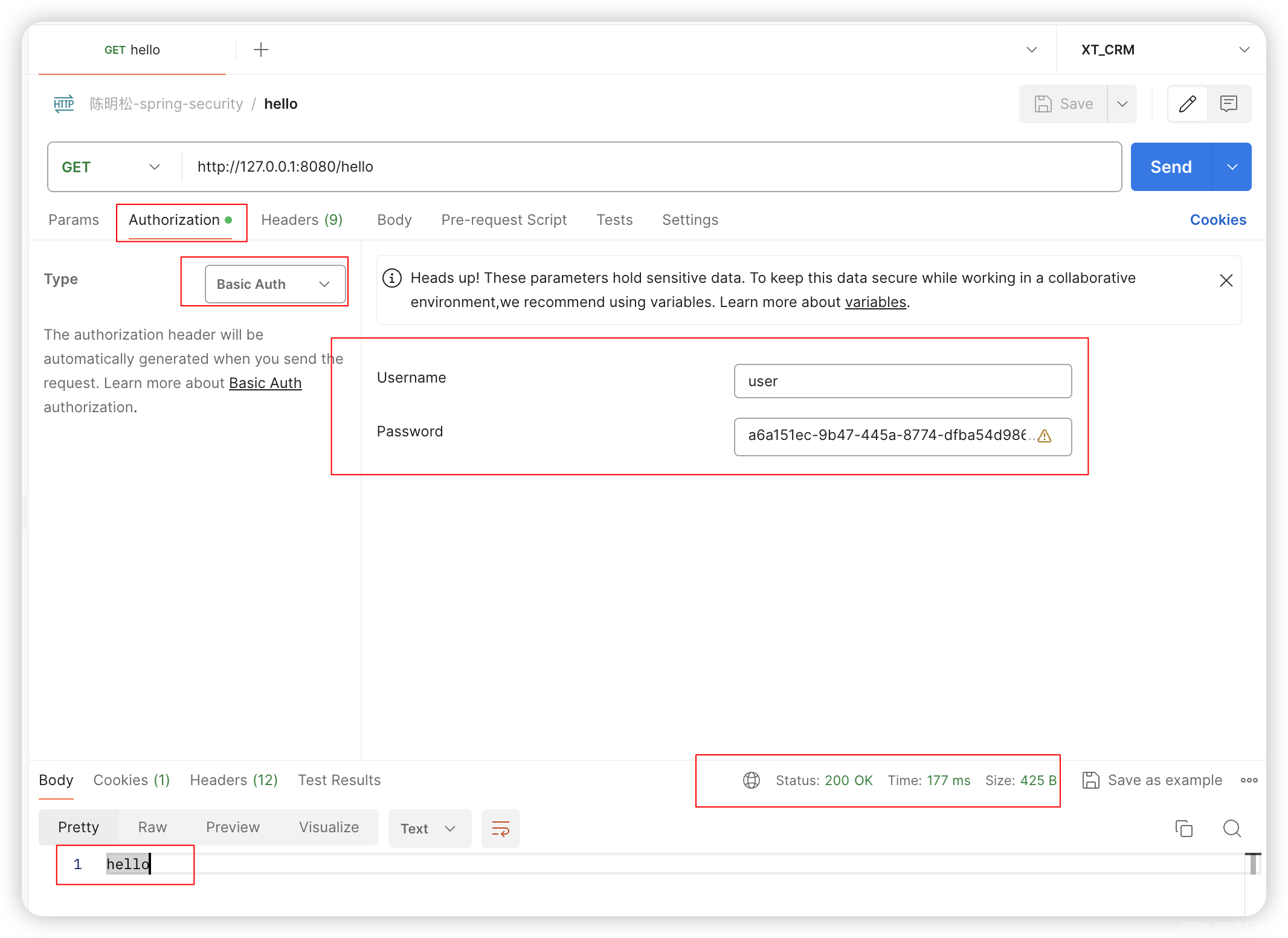
Task: Dismiss the Heads up notice
Action: click(x=1226, y=280)
